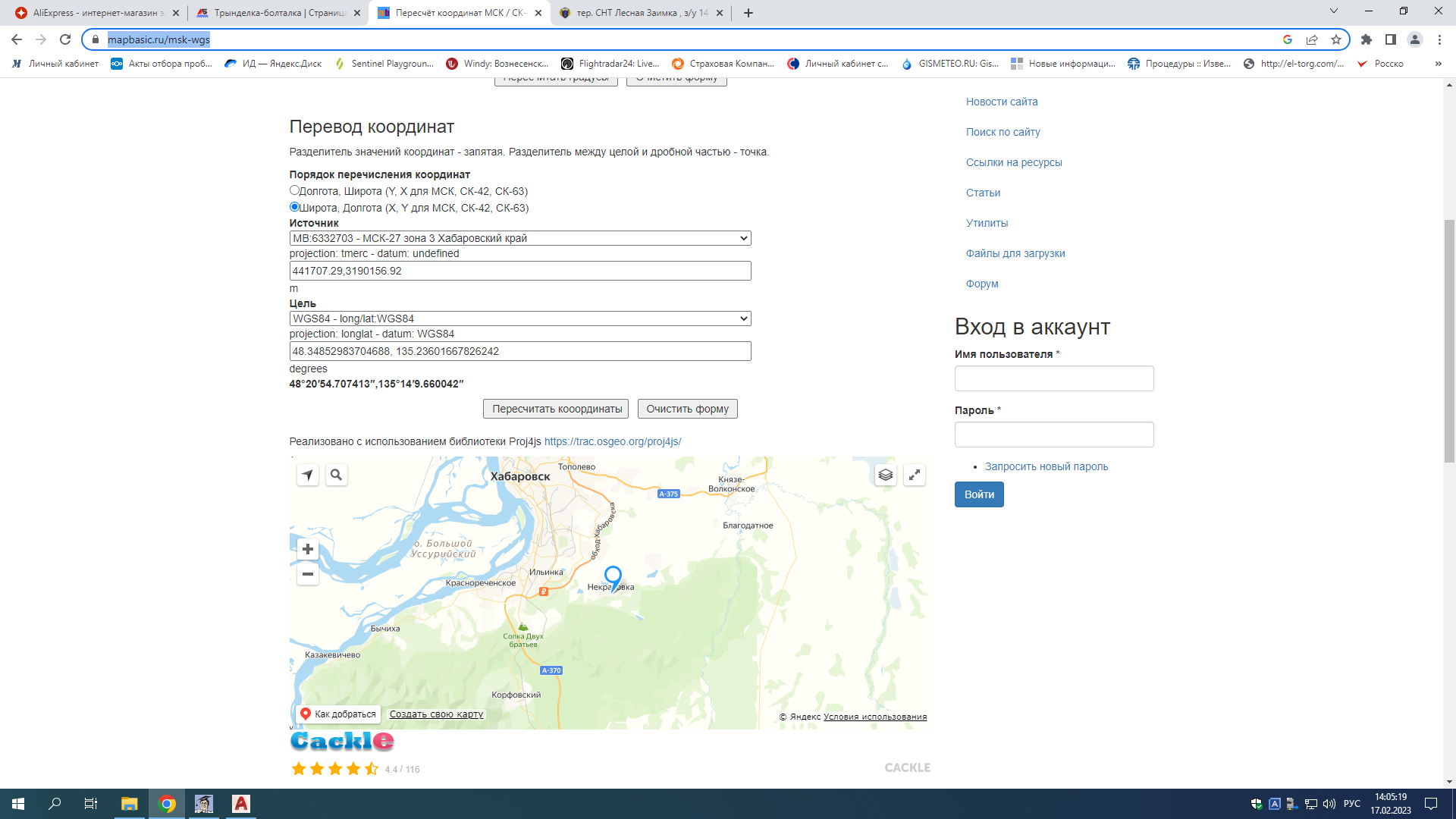Open the Источник coordinate system dropdown
Image resolution: width=1456 pixels, height=819 pixels.
(x=520, y=238)
